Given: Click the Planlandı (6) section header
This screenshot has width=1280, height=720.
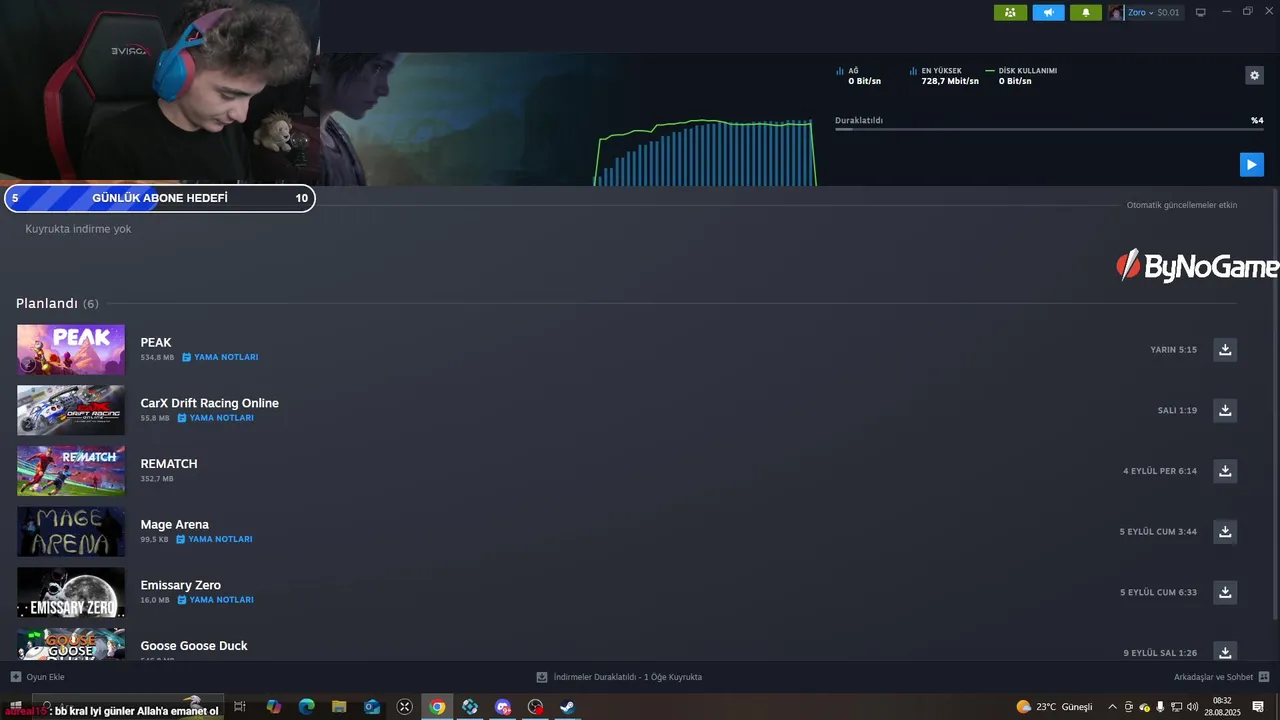Looking at the screenshot, I should click(57, 303).
